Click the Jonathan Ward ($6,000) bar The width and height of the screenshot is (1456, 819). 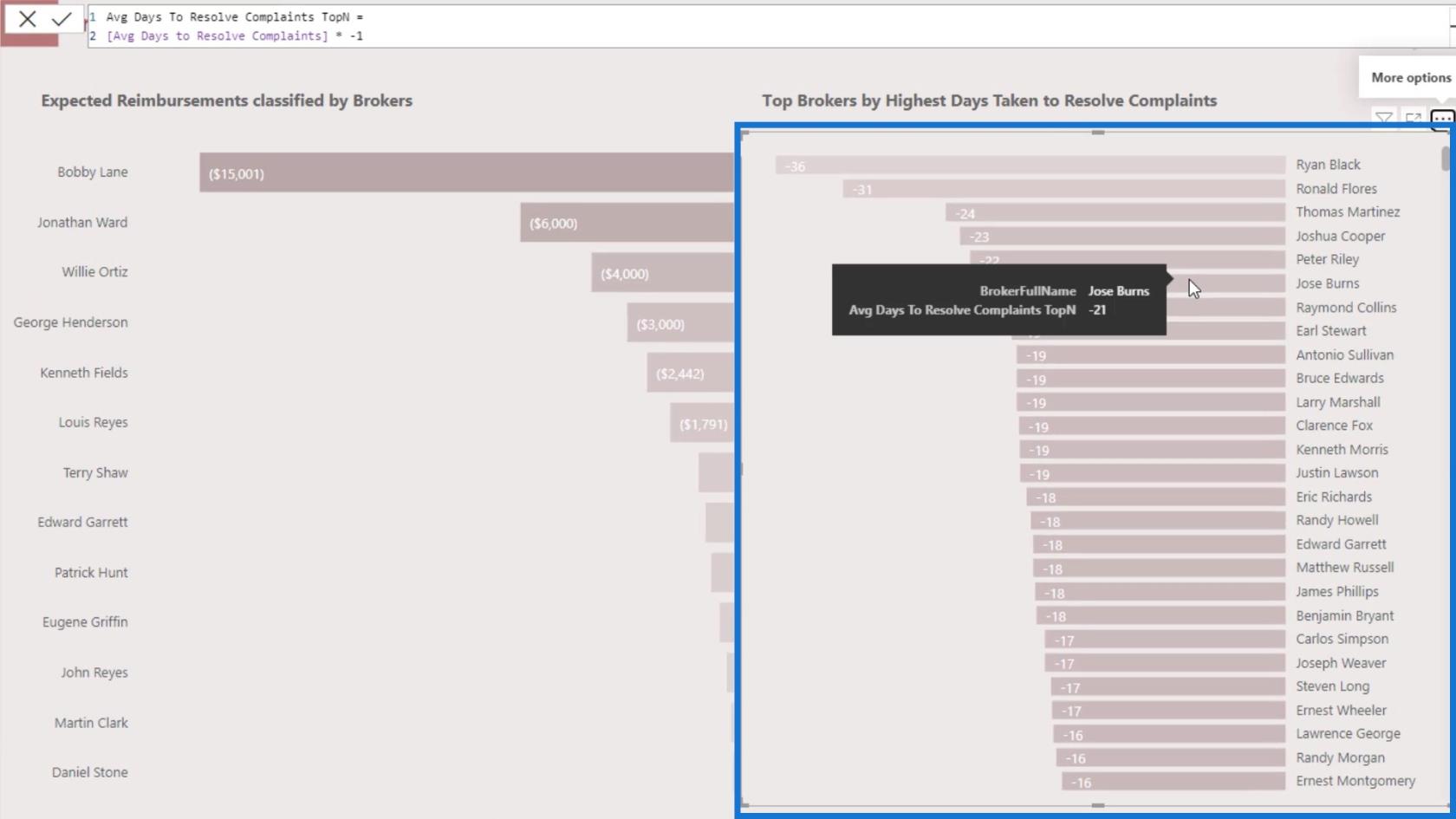tap(627, 223)
